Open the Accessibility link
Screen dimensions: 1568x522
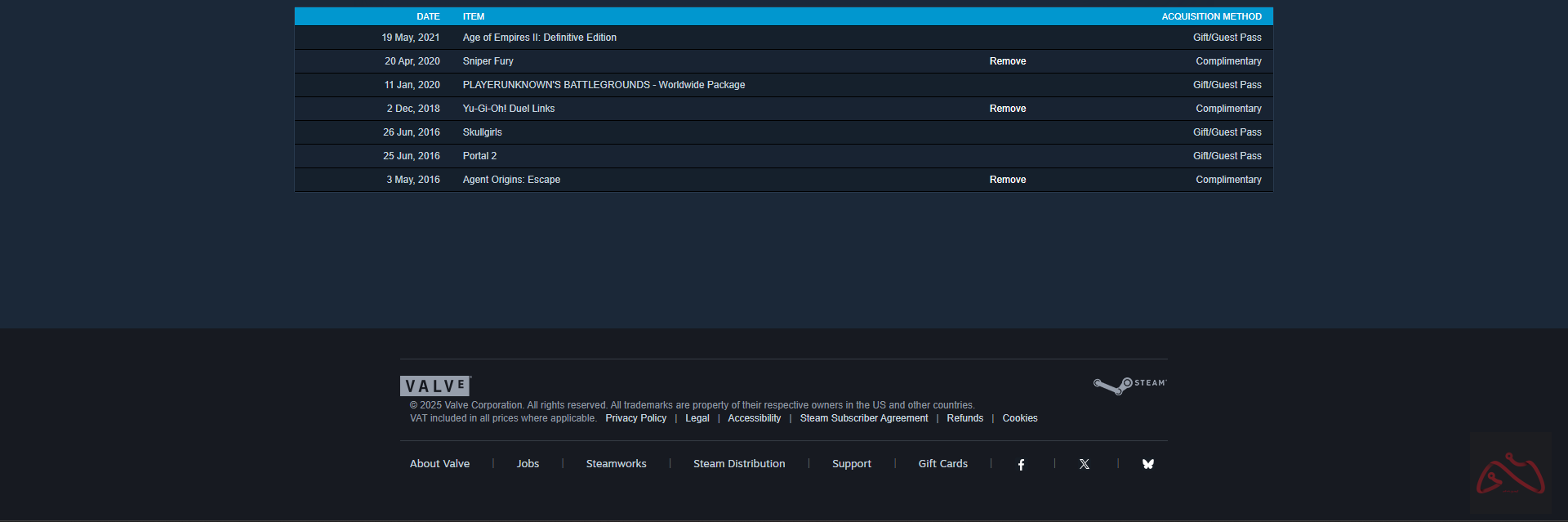pos(754,418)
